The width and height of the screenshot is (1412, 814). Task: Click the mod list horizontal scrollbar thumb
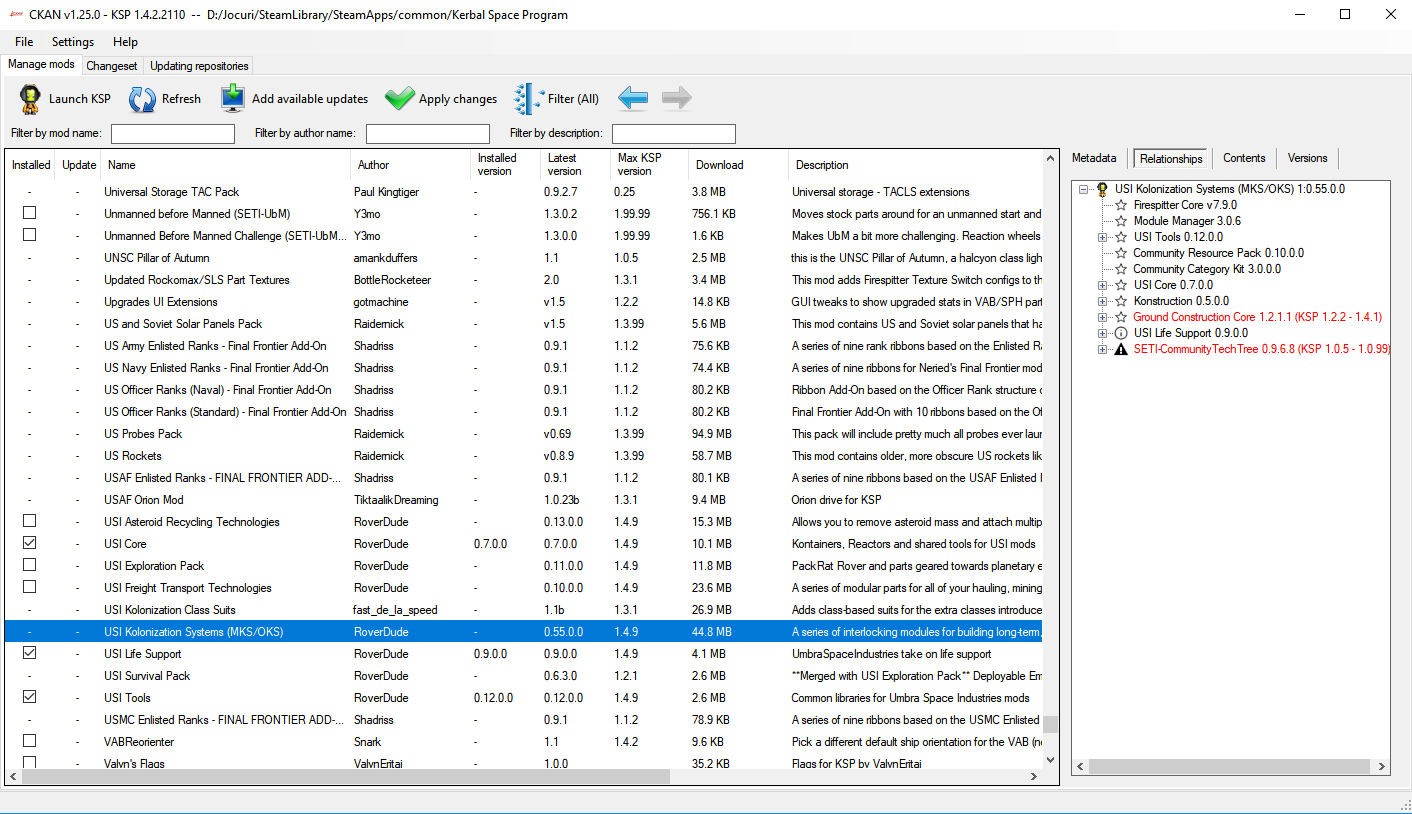(x=346, y=776)
